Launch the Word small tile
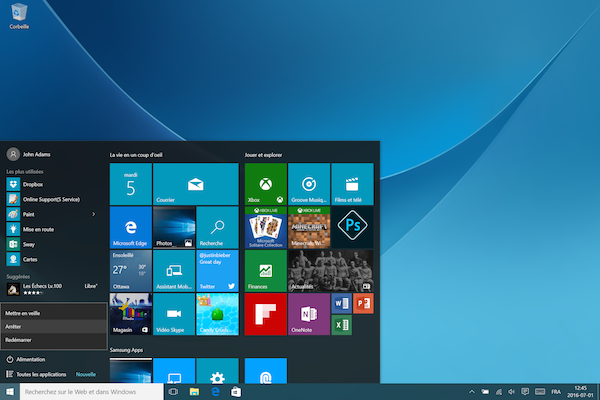 point(341,303)
